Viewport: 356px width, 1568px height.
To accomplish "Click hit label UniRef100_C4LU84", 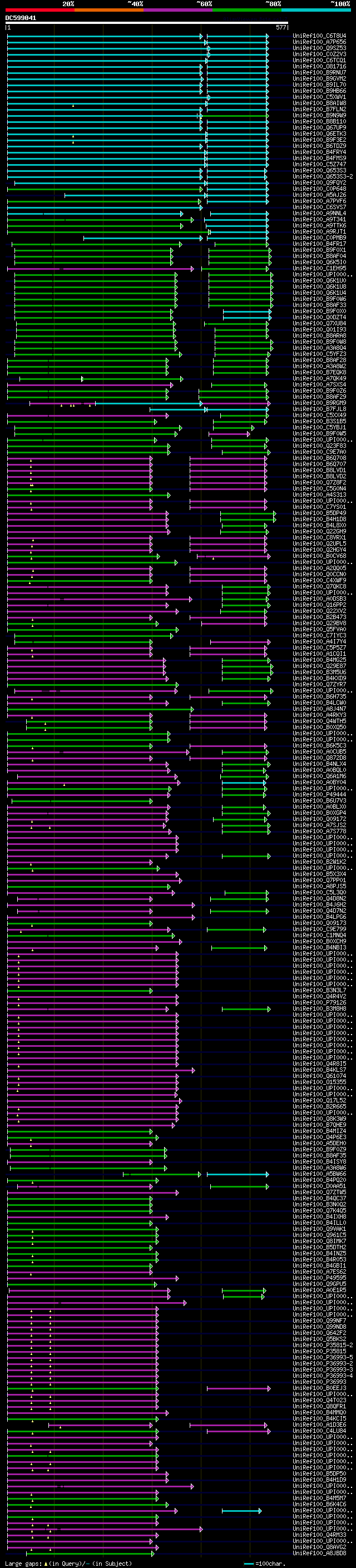I will (319, 1431).
